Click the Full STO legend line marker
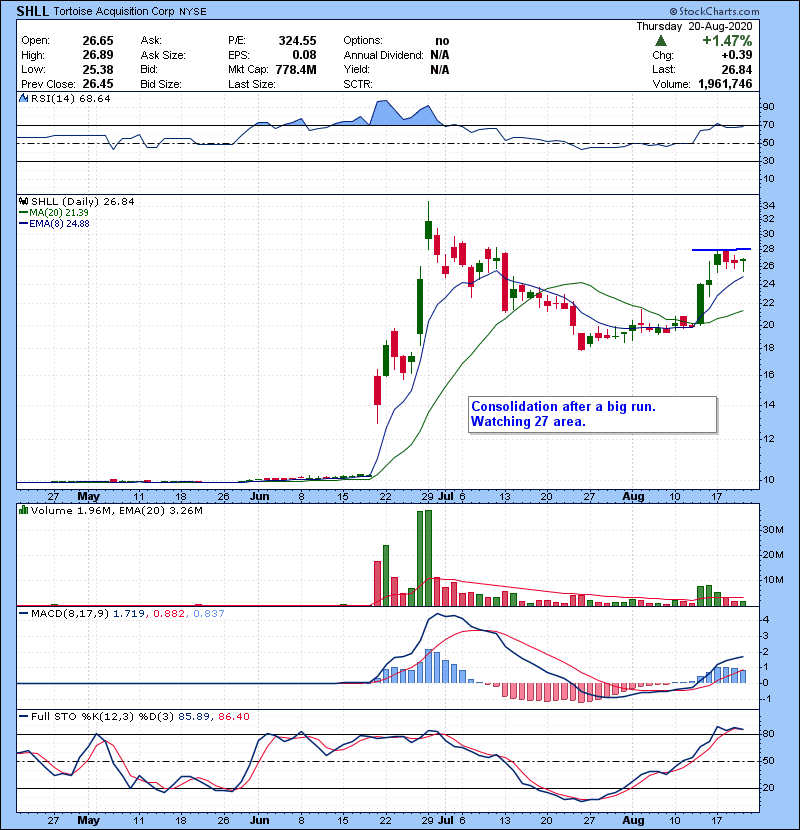Image resolution: width=800 pixels, height=830 pixels. coord(23,717)
